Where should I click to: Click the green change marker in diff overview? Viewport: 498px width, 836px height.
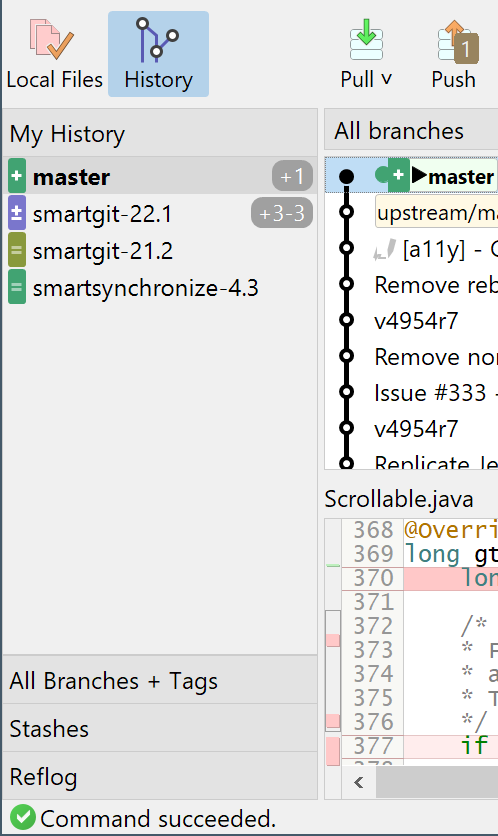[x=333, y=565]
